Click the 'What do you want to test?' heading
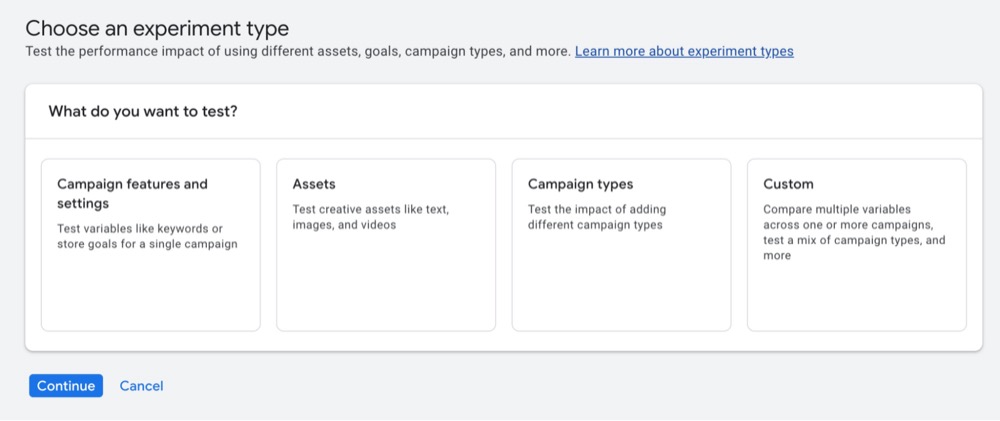 click(143, 111)
